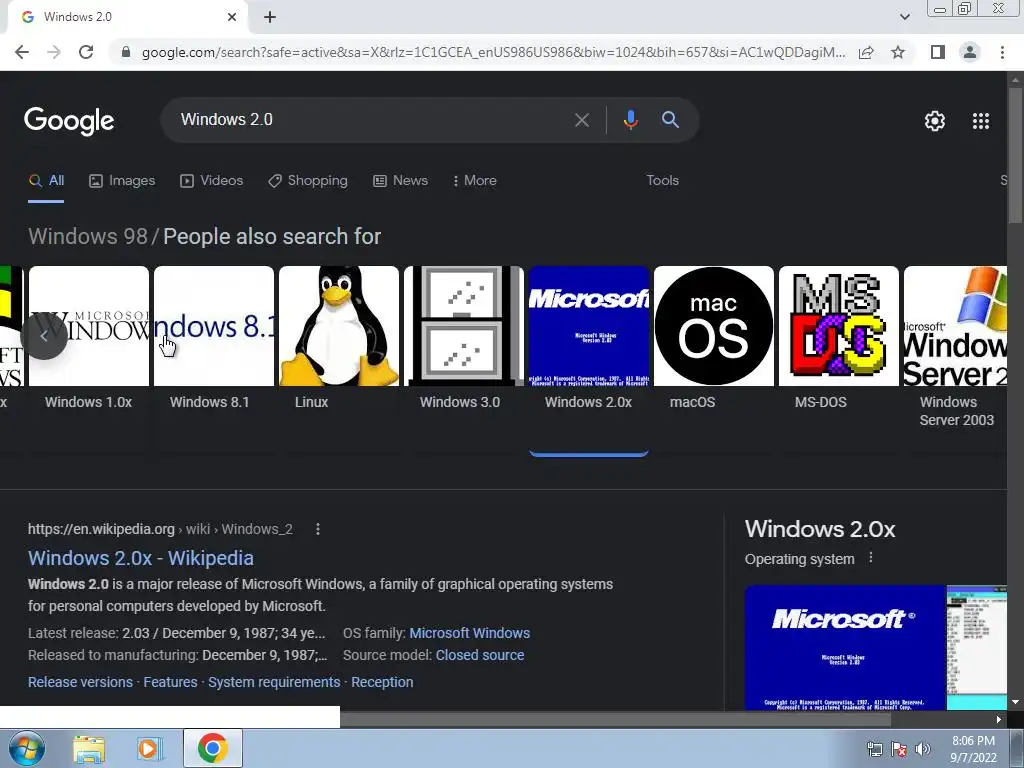The height and width of the screenshot is (768, 1024).
Task: Open search Tools options
Action: coord(662,181)
